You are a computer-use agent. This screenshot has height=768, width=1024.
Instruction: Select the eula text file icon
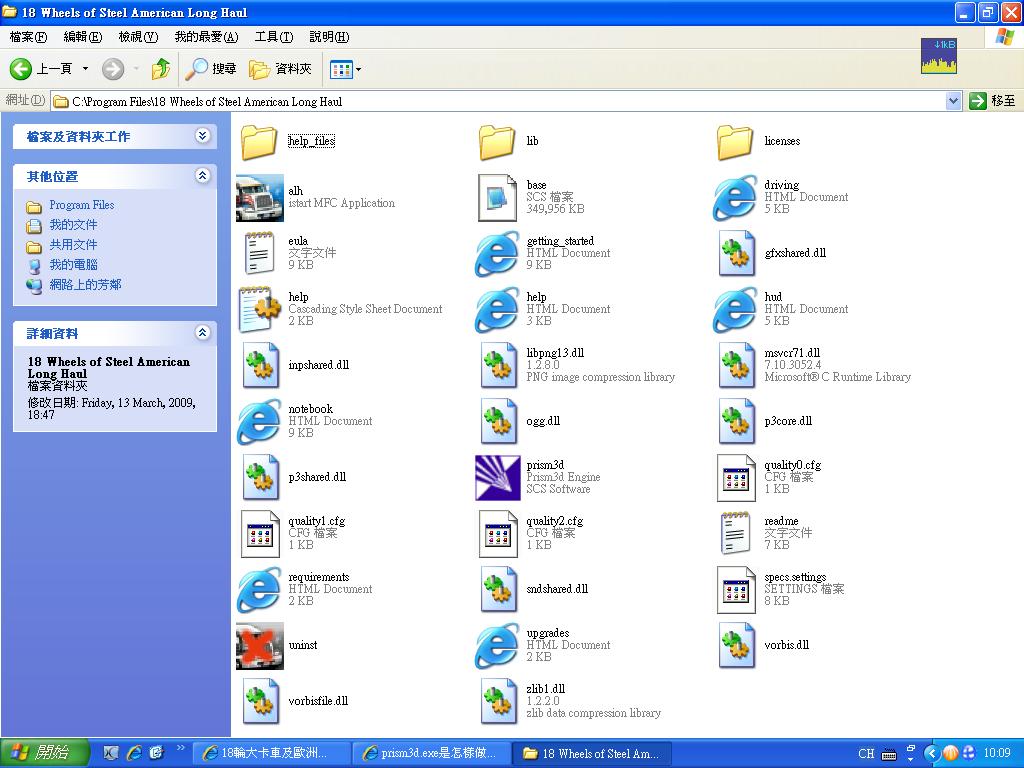click(x=259, y=253)
